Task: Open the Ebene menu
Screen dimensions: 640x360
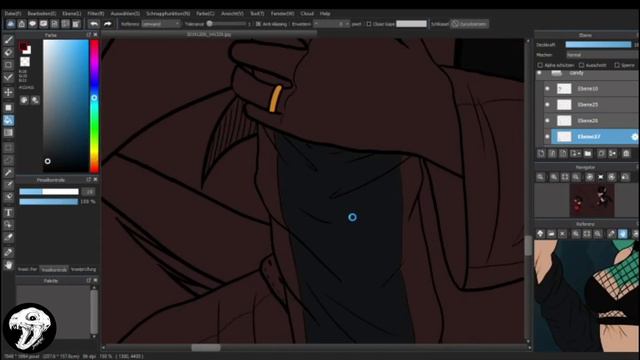Action: [x=71, y=13]
